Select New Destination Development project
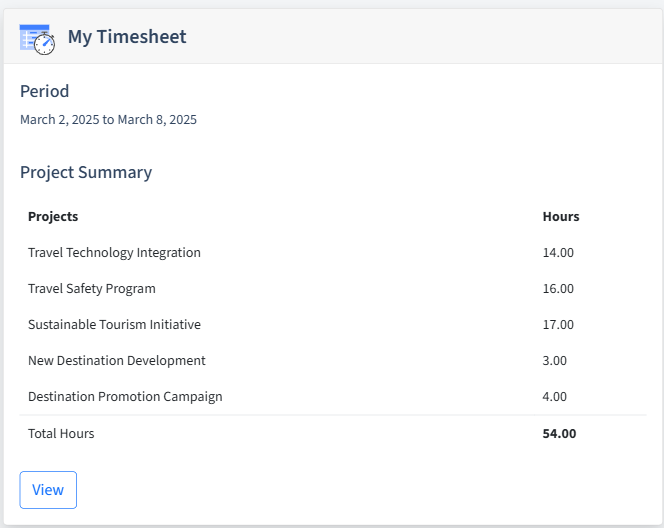664x528 pixels. 116,360
